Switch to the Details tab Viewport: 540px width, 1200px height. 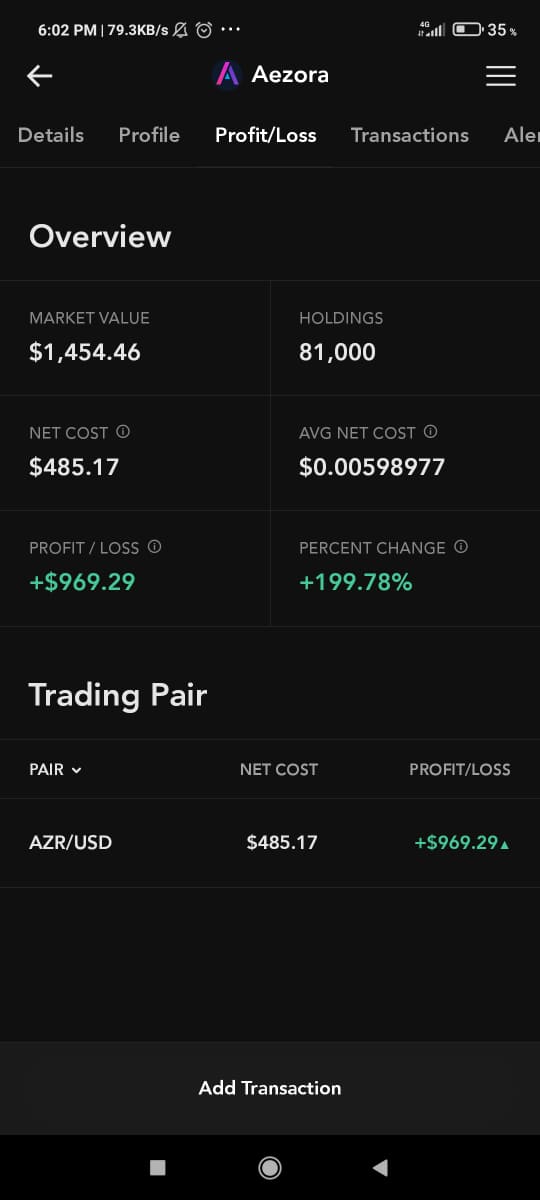coord(51,135)
